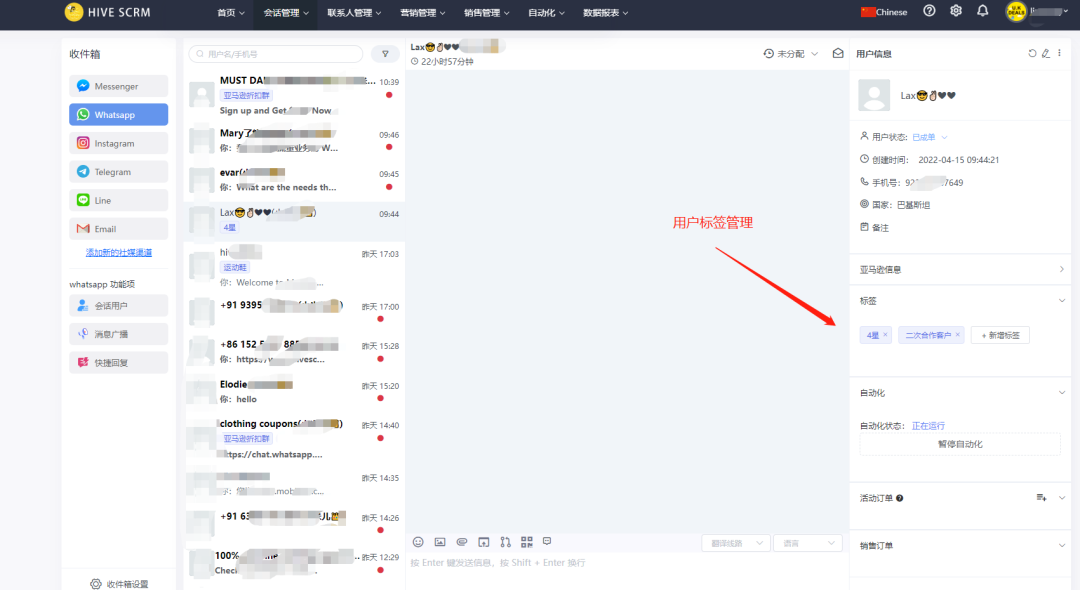Click the 新增标签 button to add a tag
The height and width of the screenshot is (590, 1080).
coord(999,334)
